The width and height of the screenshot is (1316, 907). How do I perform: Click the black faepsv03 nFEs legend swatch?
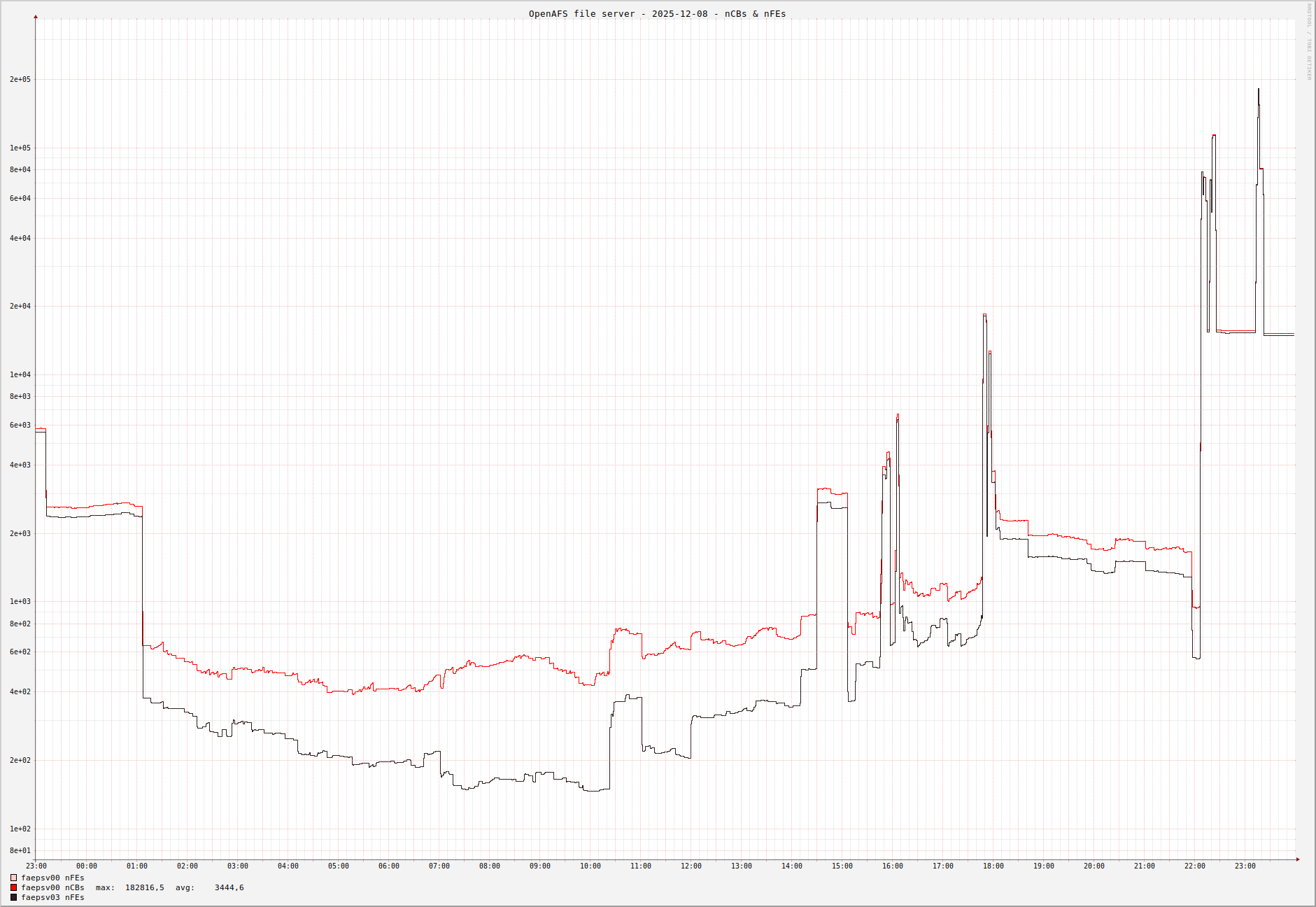(13, 897)
